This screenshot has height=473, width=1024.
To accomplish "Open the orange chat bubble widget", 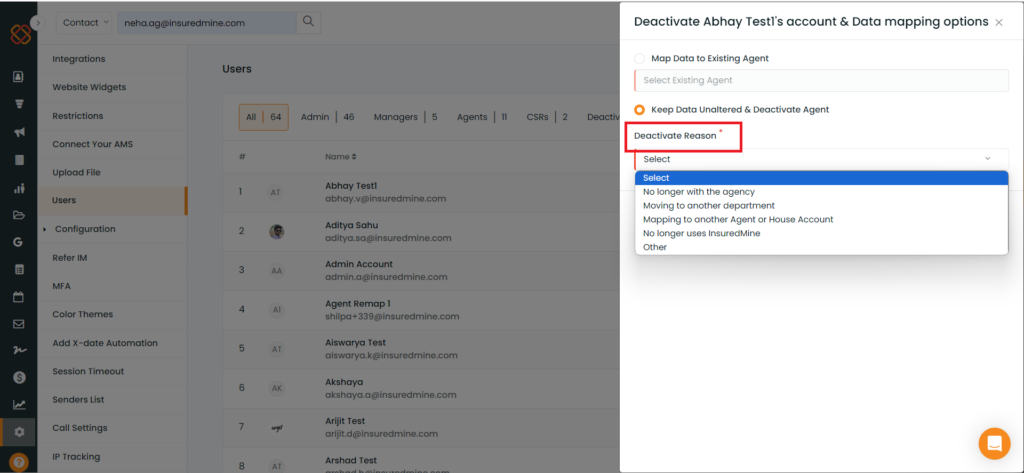I will click(994, 444).
